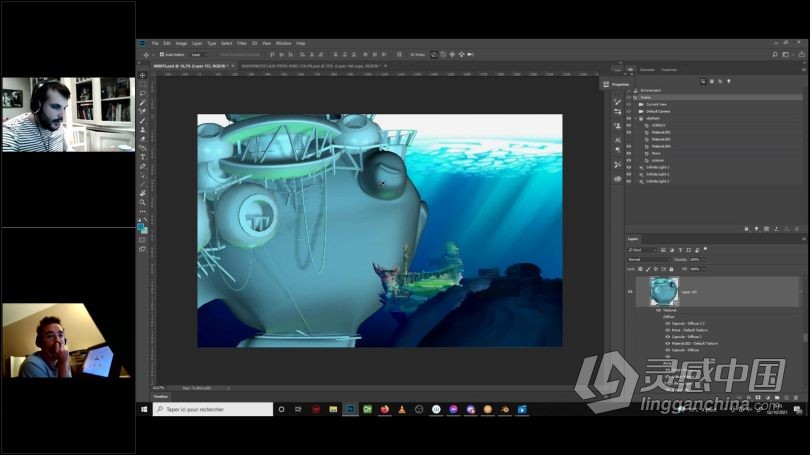This screenshot has height=455, width=810.
Task: Click the foreground color swatch
Action: tap(141, 226)
